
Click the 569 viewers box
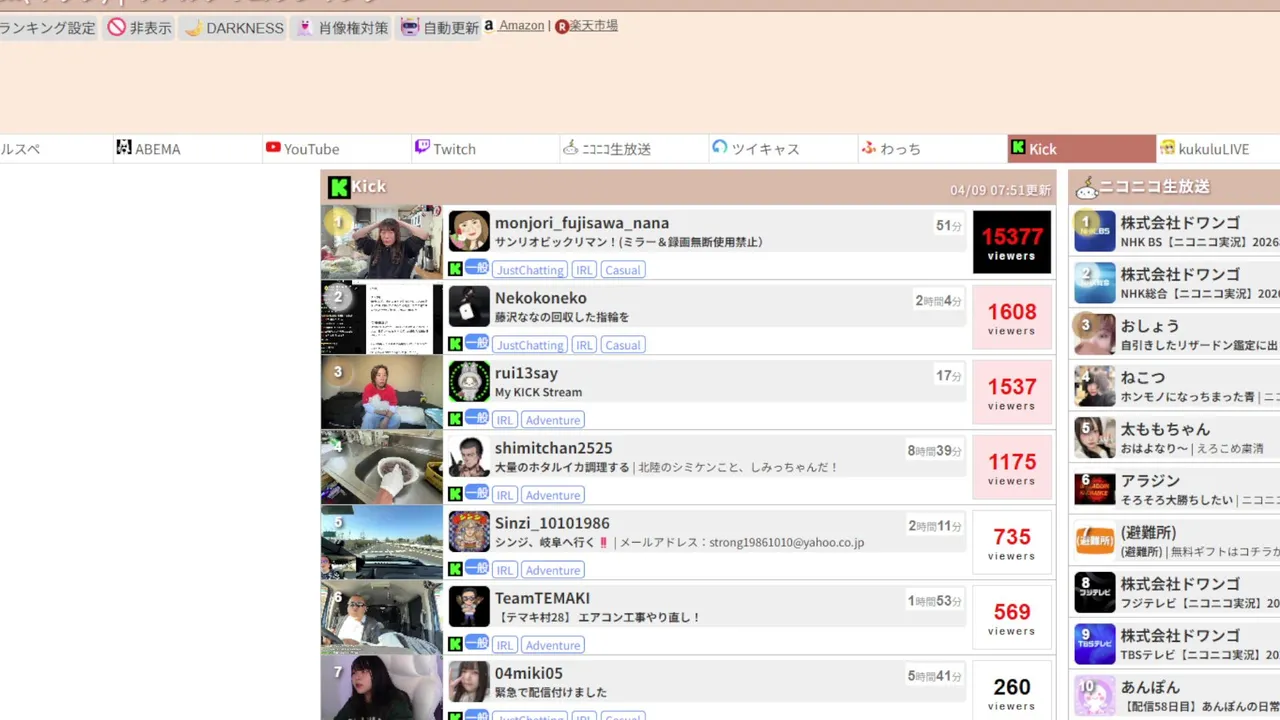[1012, 617]
